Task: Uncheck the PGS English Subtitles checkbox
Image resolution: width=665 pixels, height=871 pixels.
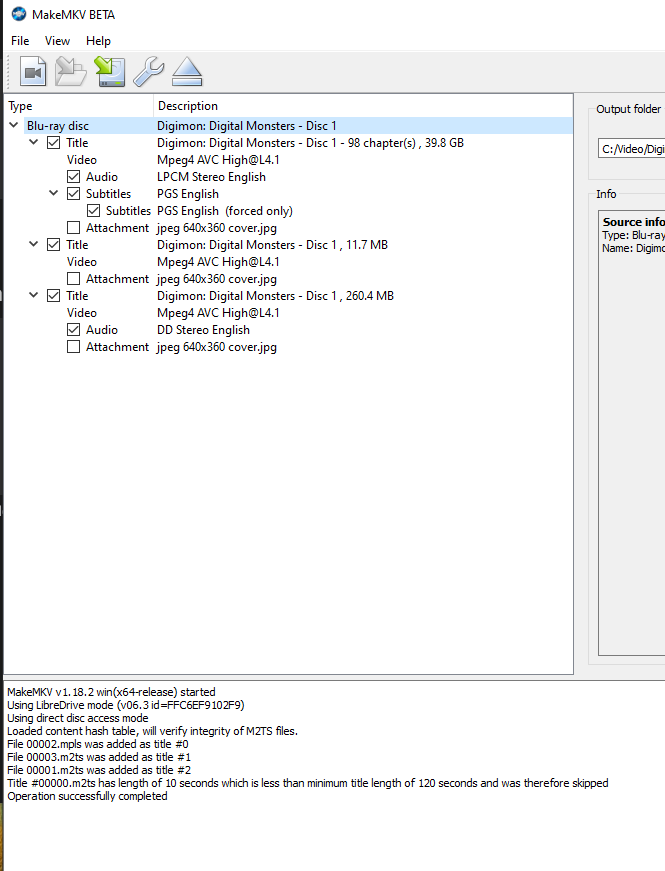Action: coord(73,194)
